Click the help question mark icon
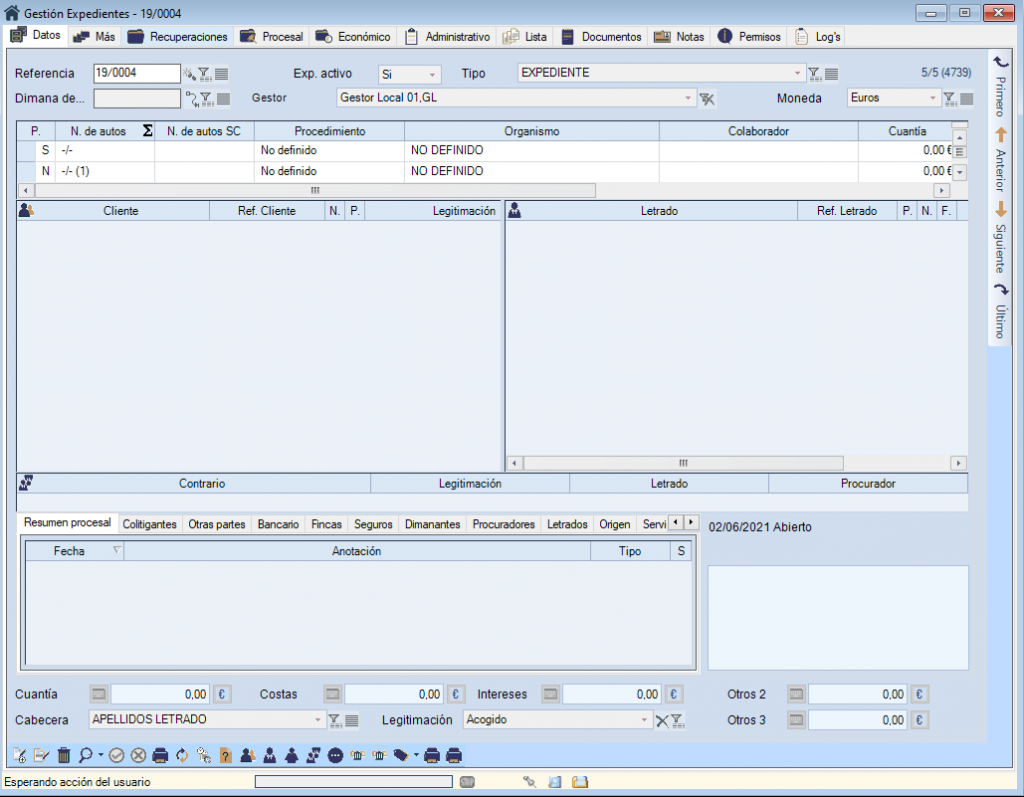1024x797 pixels. [226, 756]
